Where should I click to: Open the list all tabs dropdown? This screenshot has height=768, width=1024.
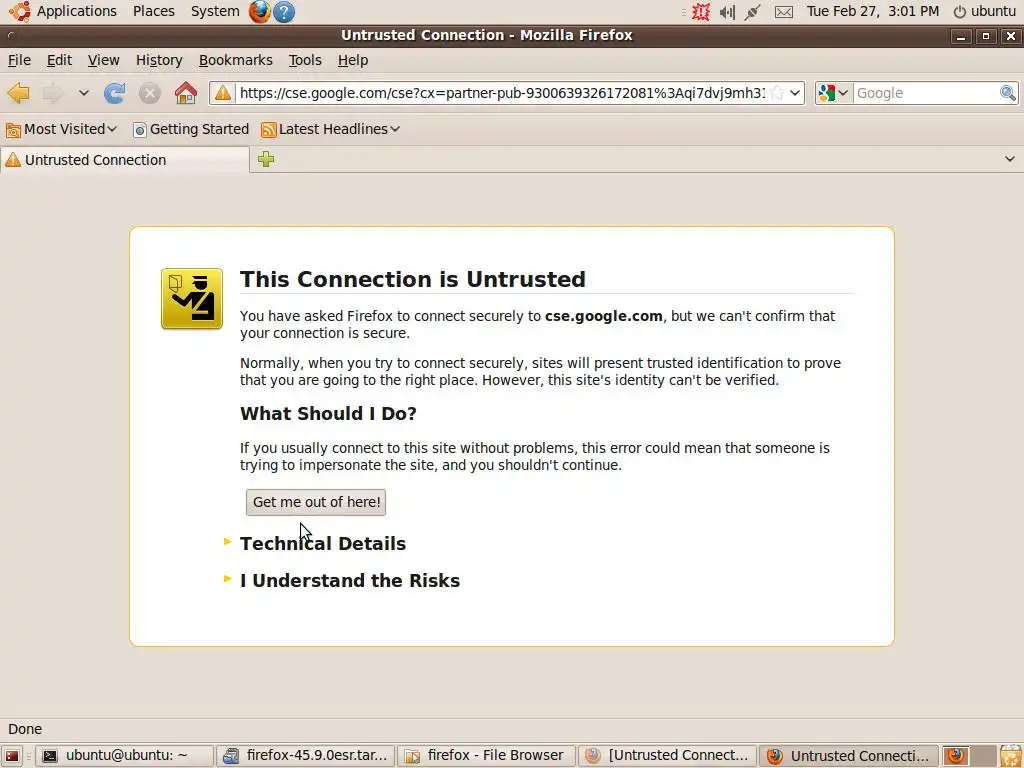pyautogui.click(x=1010, y=159)
